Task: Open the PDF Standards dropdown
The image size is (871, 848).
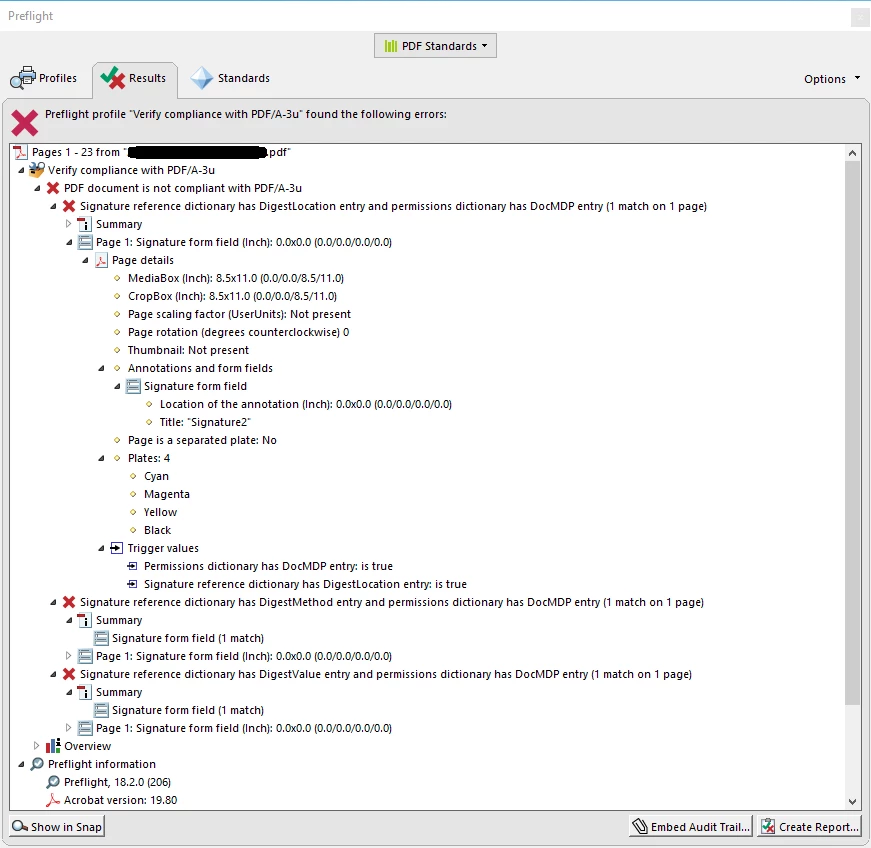Action: 435,46
